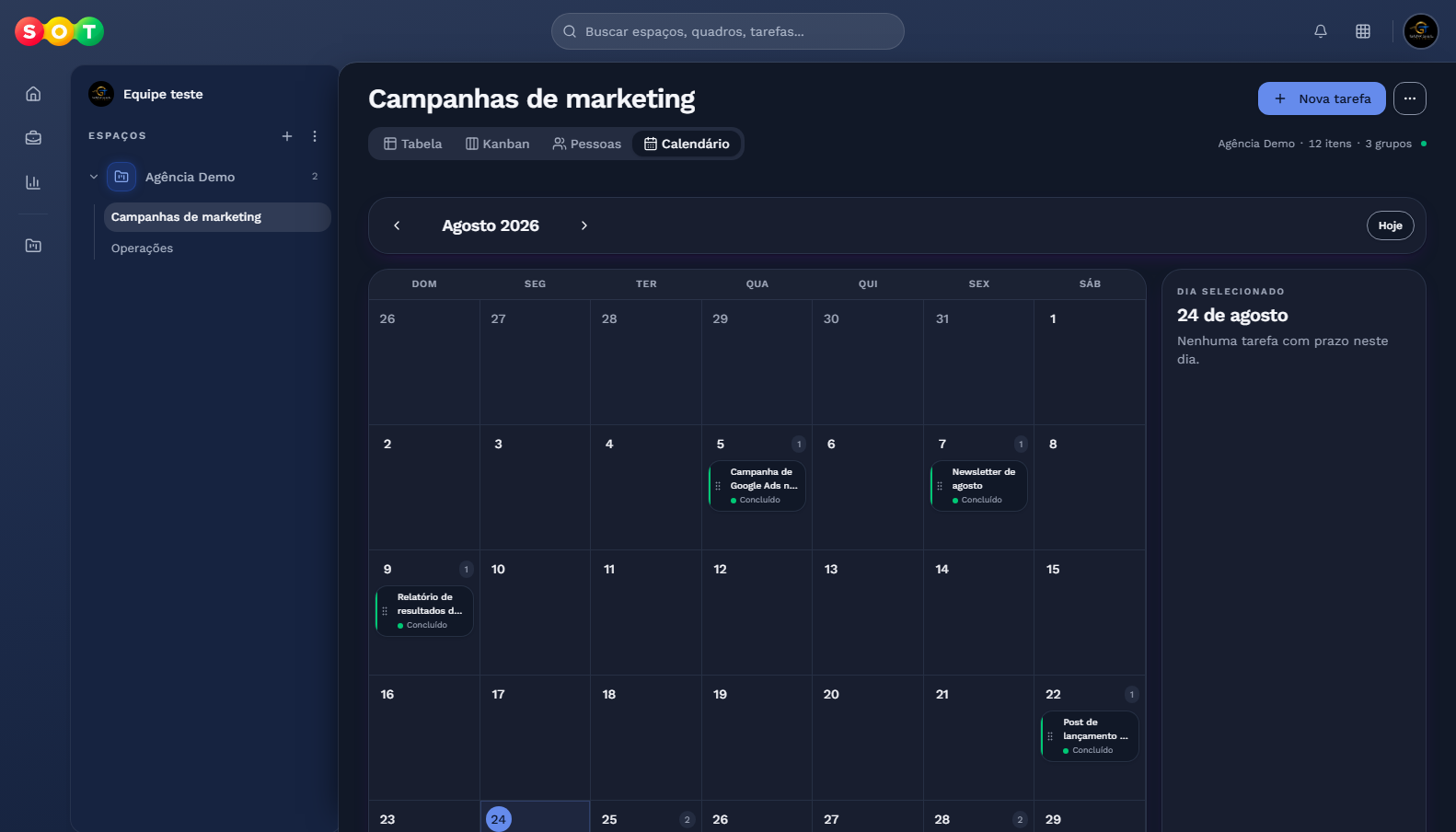Go to previous month

point(397,225)
